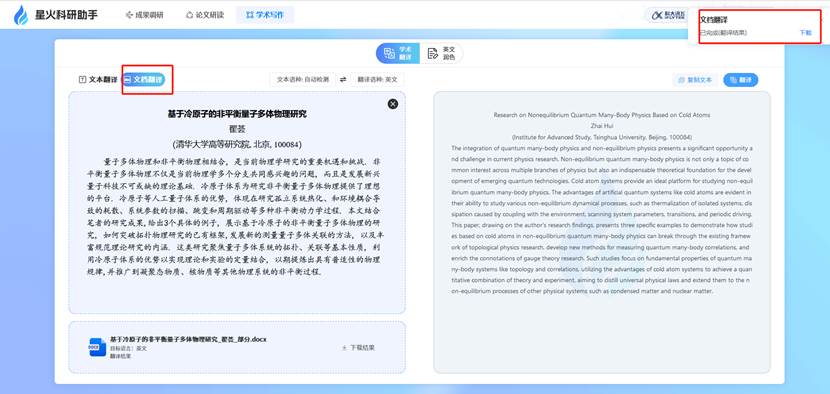Open the 论文研读 tab
Viewport: 830px width, 394px height.
tap(204, 15)
